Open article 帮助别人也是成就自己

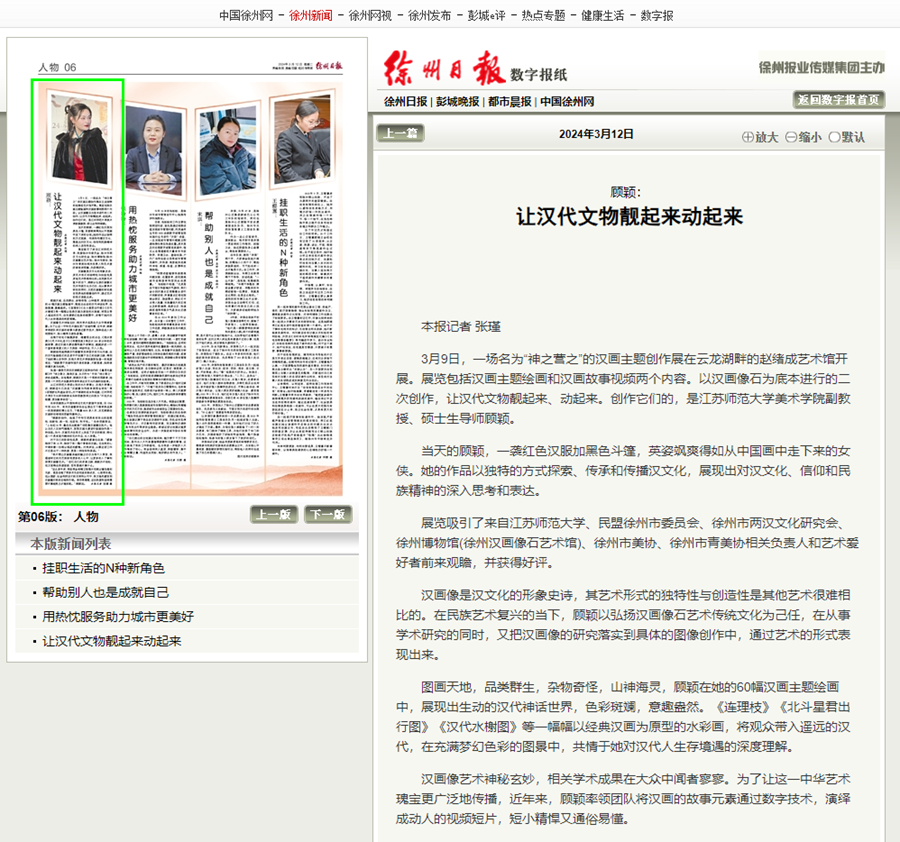click(105, 592)
